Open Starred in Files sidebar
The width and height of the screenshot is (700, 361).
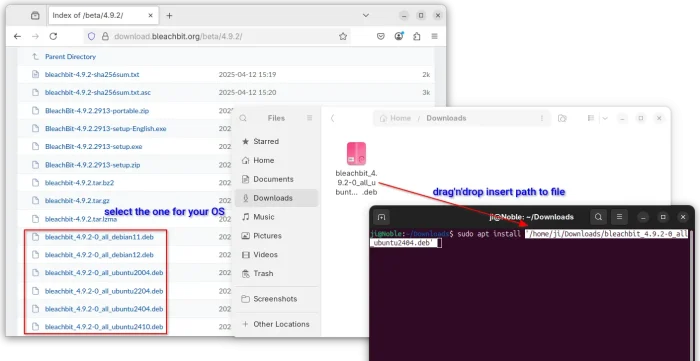tap(276, 141)
